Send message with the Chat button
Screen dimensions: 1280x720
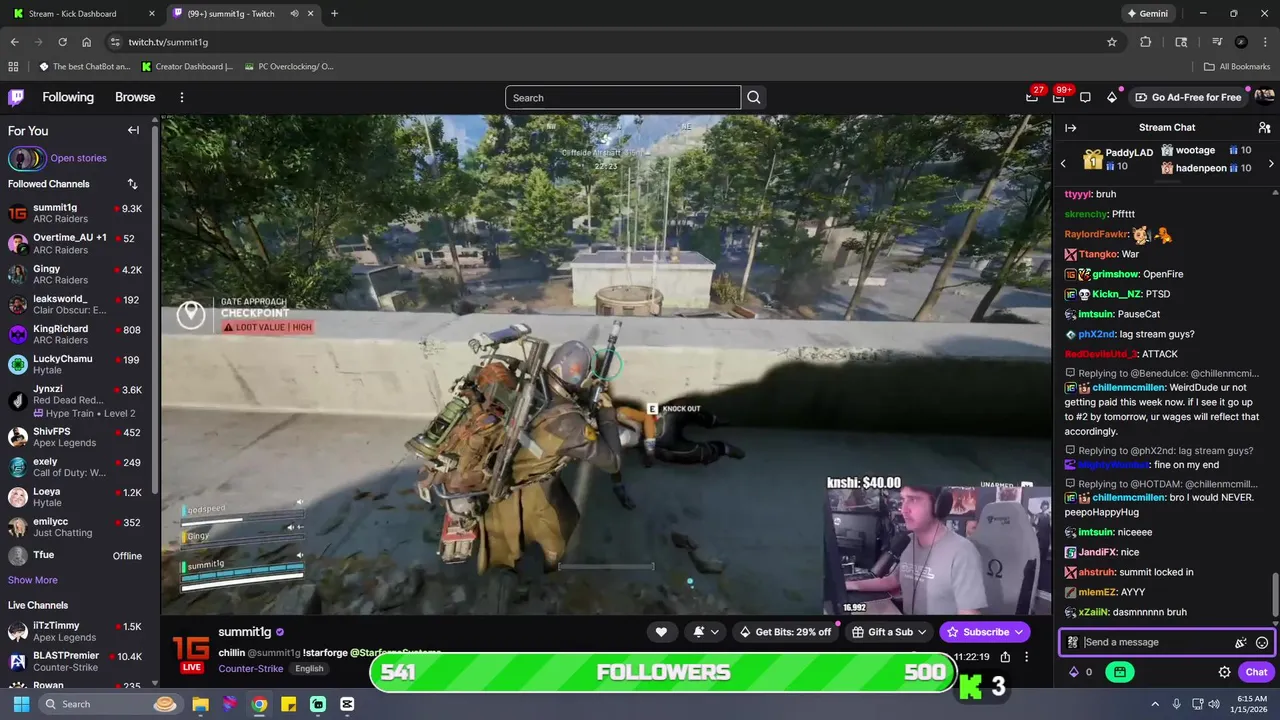[x=1256, y=672]
